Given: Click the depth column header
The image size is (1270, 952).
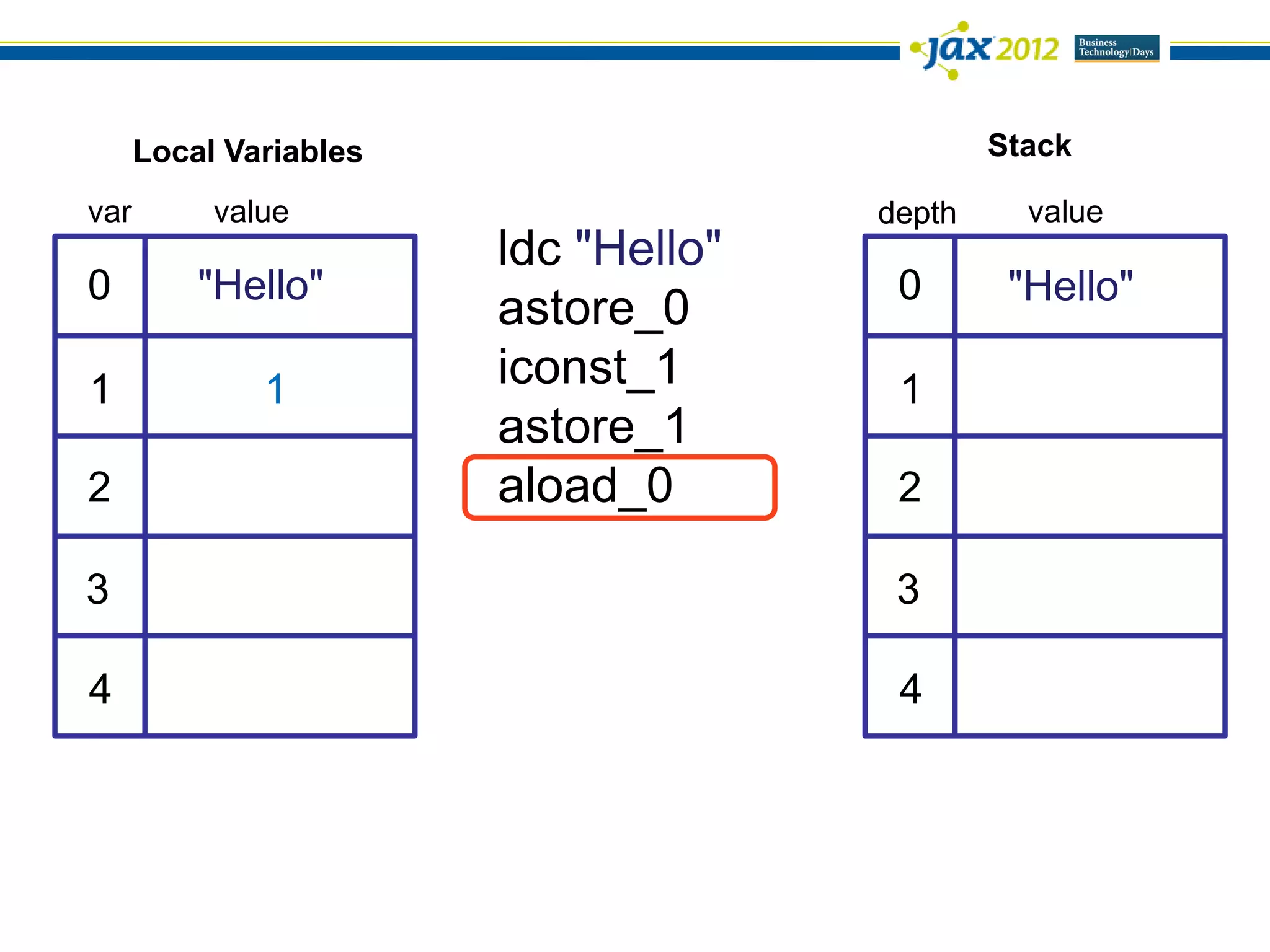Looking at the screenshot, I should 917,213.
